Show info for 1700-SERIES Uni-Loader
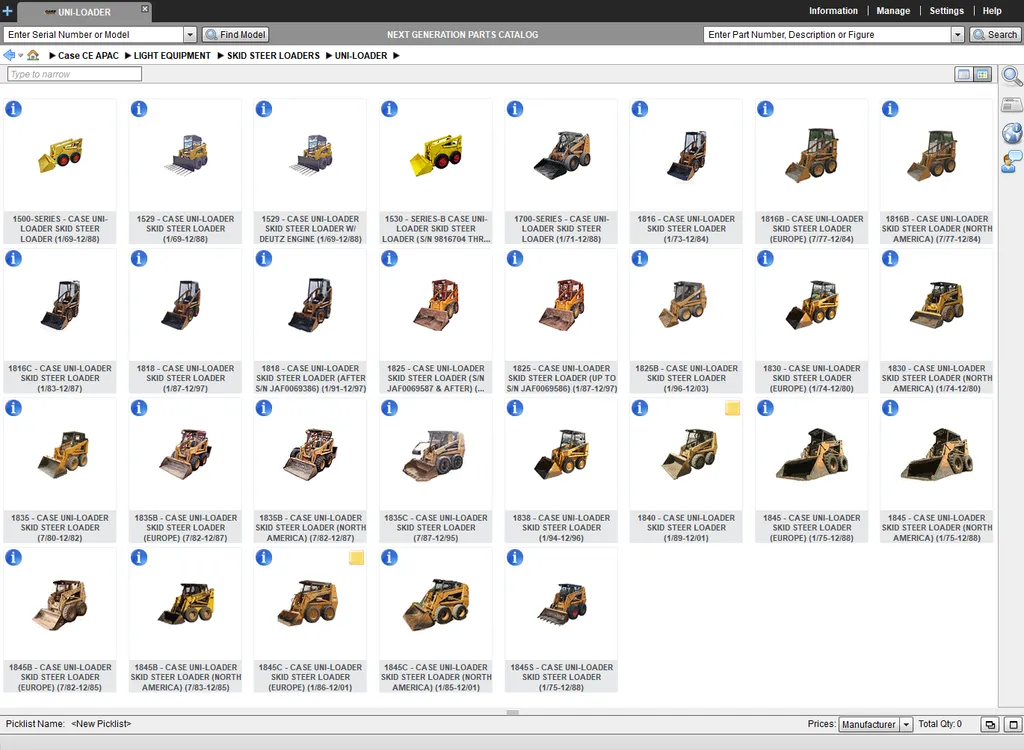1024x750 pixels. tap(515, 109)
